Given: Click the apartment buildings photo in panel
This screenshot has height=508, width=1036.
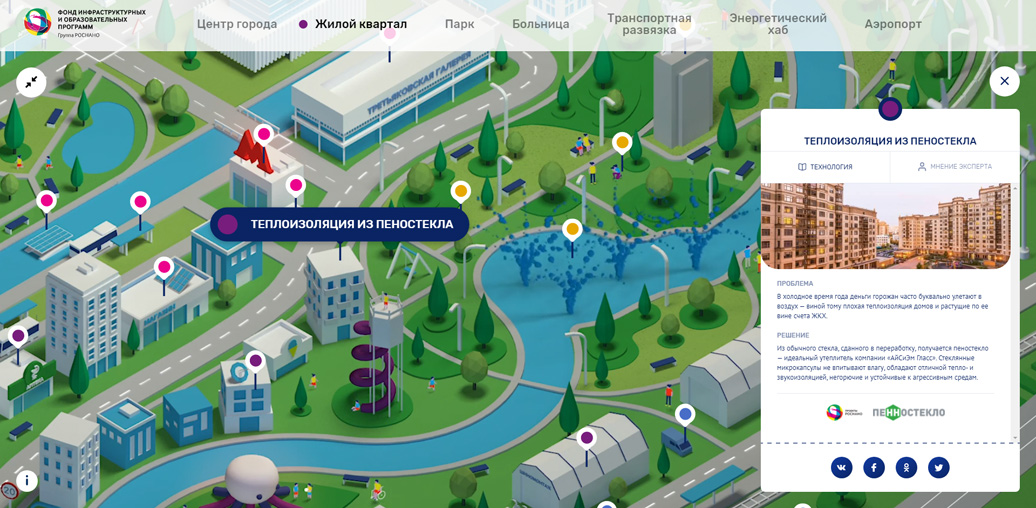Looking at the screenshot, I should coord(885,226).
